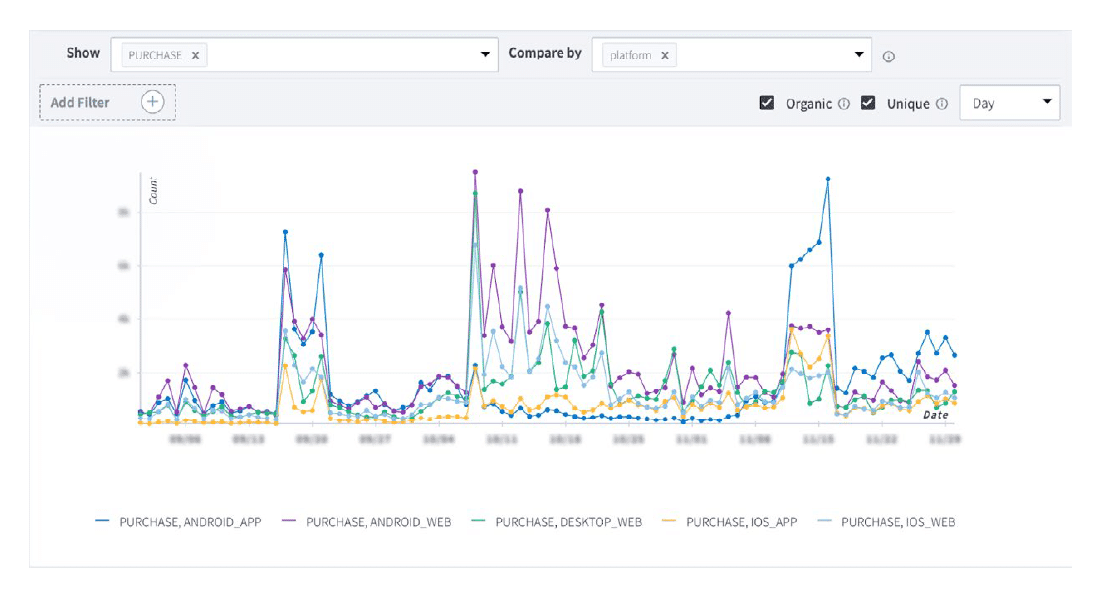Click the info icon next to Compare by
This screenshot has height=598, width=1100.
click(890, 58)
